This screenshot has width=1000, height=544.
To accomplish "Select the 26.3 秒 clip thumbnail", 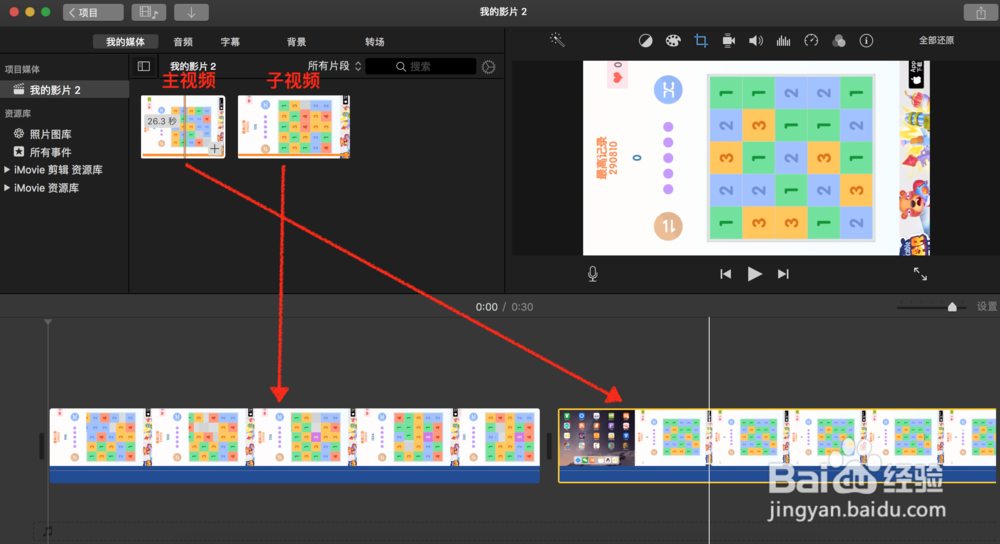I will pos(183,126).
